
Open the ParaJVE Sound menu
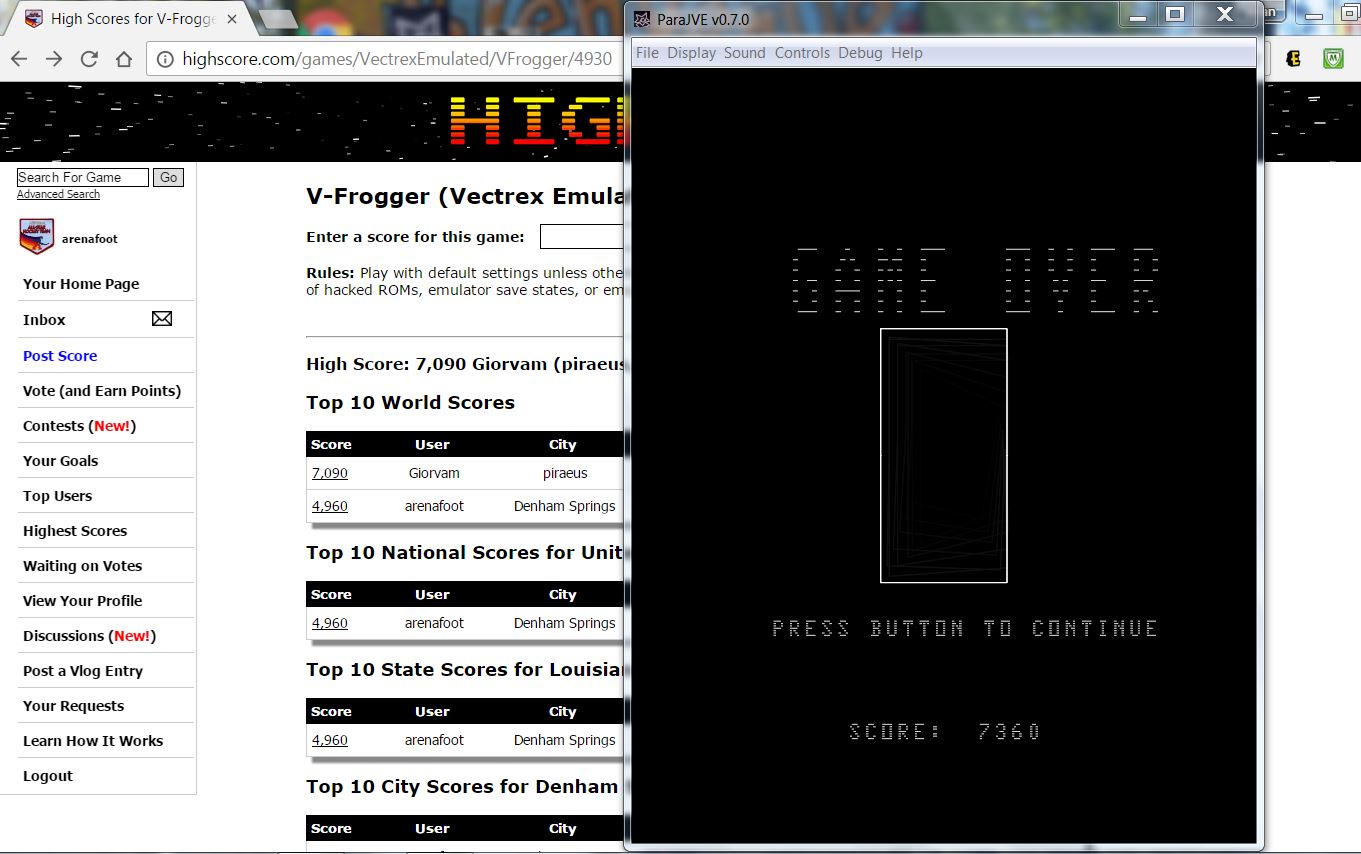(744, 53)
